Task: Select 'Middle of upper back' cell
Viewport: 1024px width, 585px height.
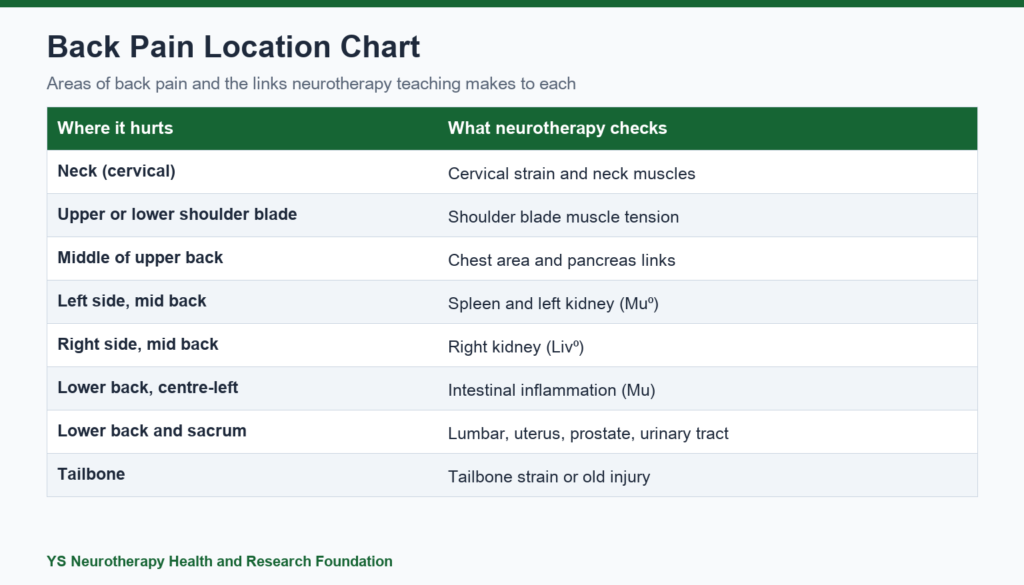Action: click(140, 258)
